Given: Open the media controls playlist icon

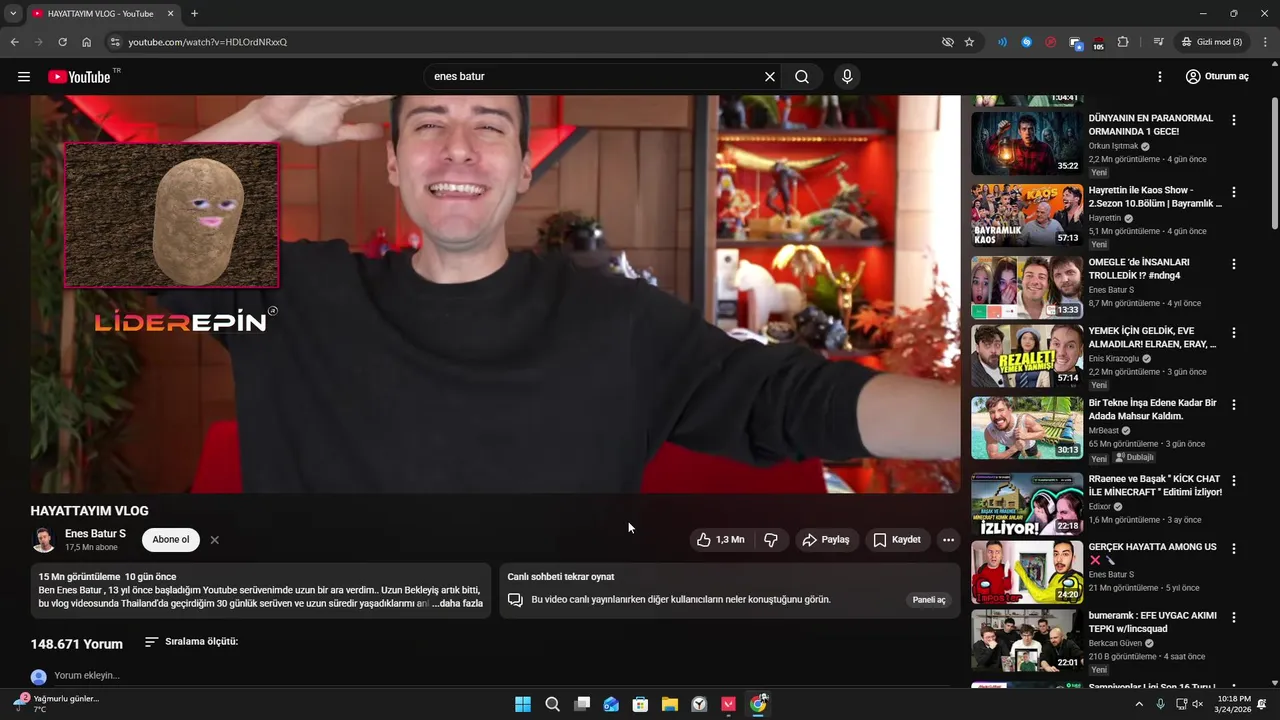Looking at the screenshot, I should [x=1158, y=42].
